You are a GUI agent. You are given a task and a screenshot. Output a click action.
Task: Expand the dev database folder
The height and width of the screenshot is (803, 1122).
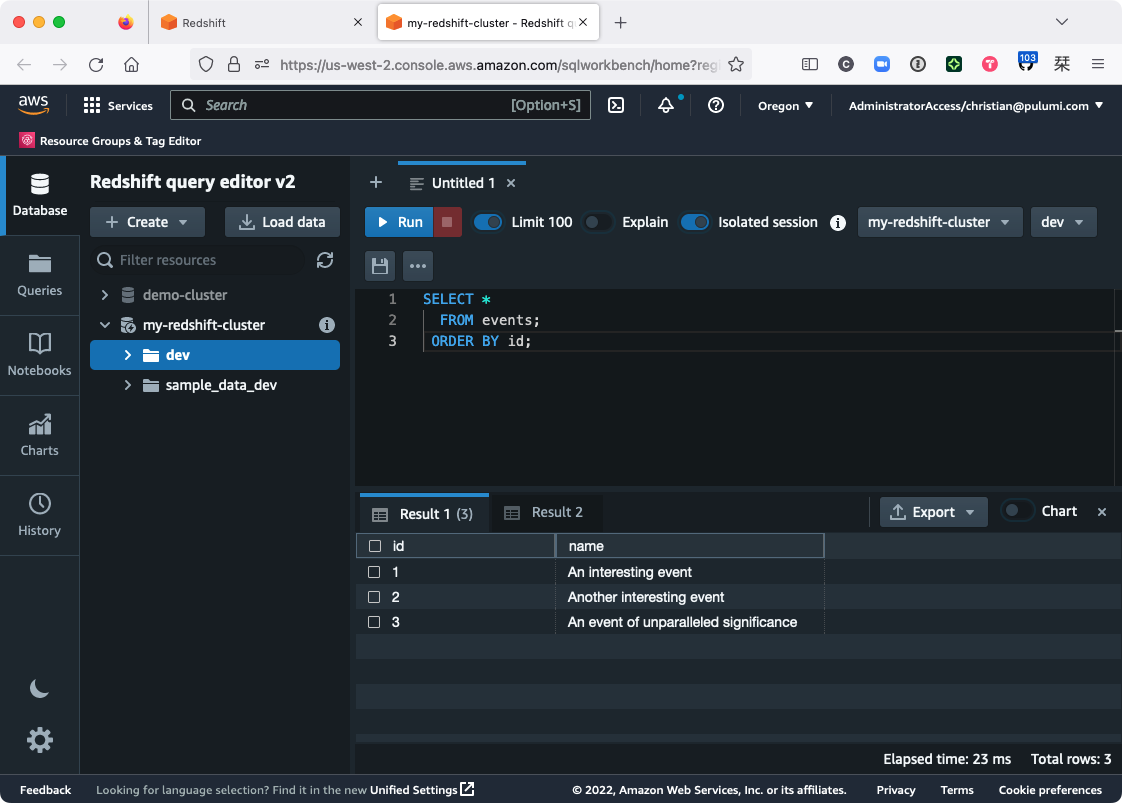127,355
